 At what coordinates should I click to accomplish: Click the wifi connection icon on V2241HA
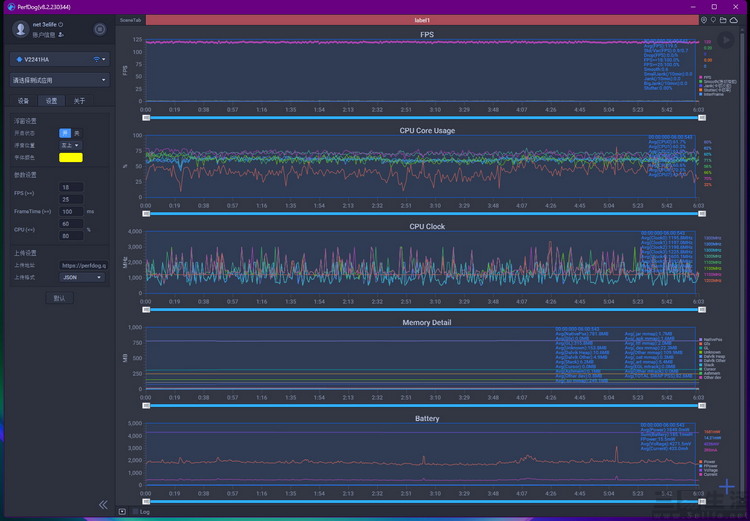click(x=97, y=59)
